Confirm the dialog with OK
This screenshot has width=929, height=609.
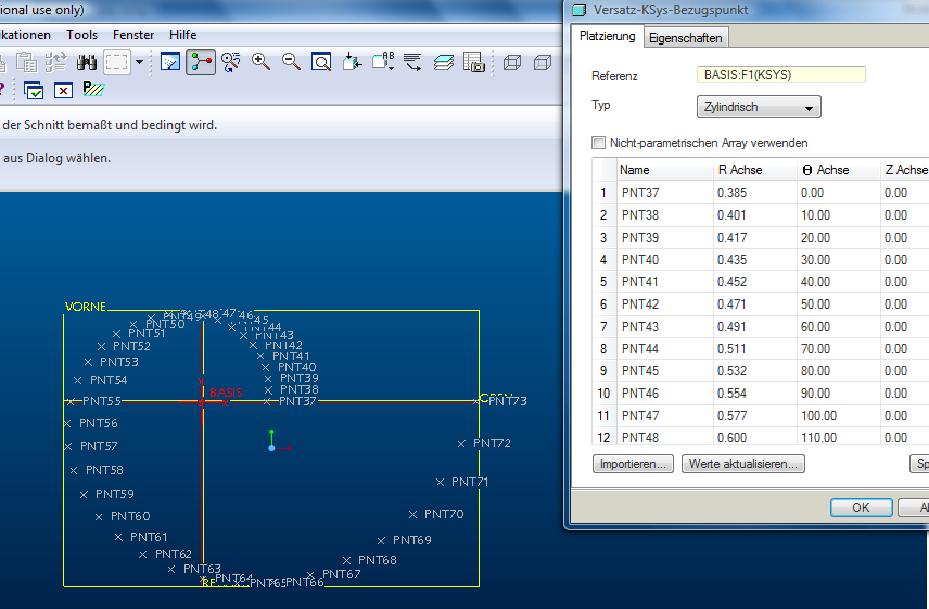[x=860, y=507]
